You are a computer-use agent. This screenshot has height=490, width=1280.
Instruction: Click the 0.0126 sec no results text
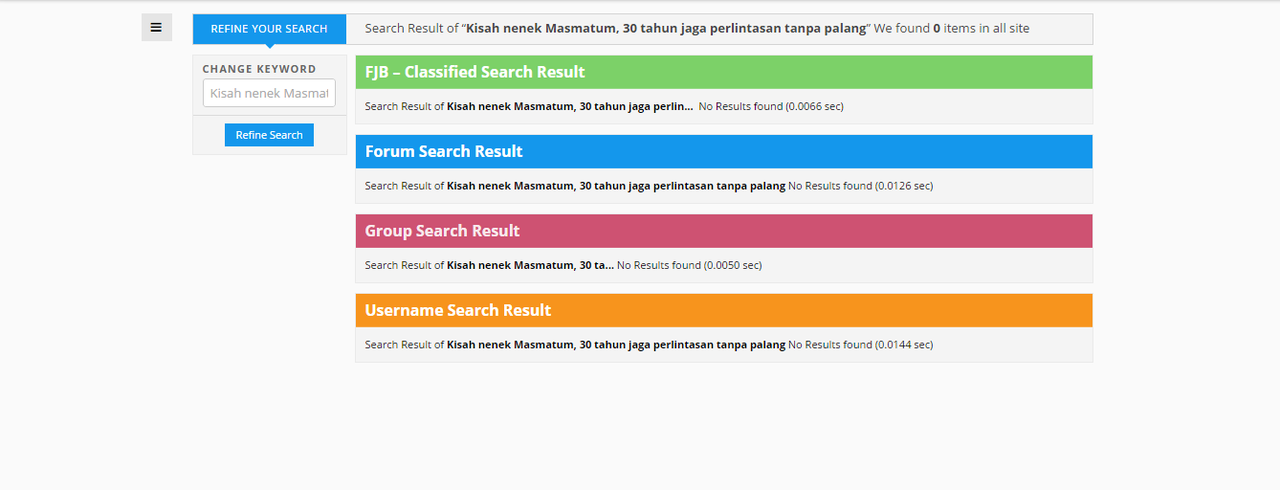[x=861, y=186]
